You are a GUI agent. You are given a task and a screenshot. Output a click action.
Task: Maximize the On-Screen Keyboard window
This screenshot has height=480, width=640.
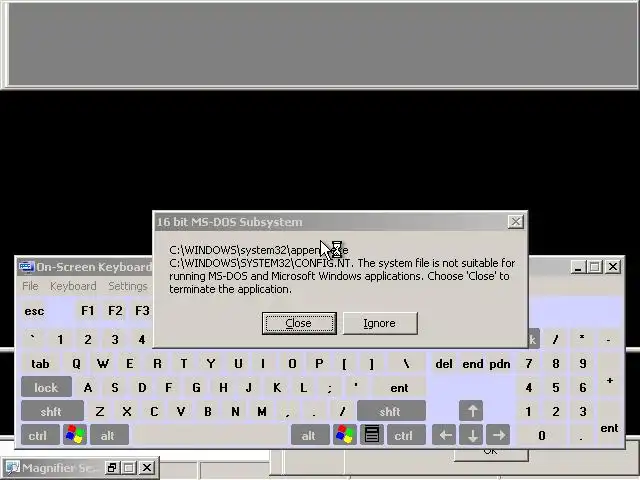click(x=595, y=267)
